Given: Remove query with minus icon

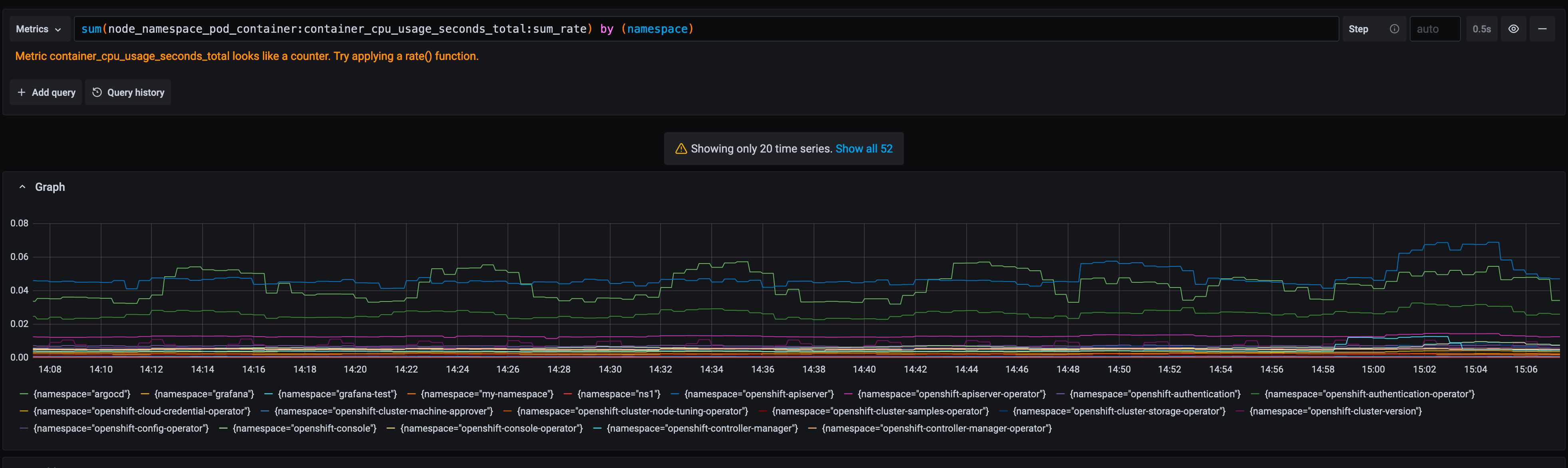Looking at the screenshot, I should click(x=1542, y=29).
